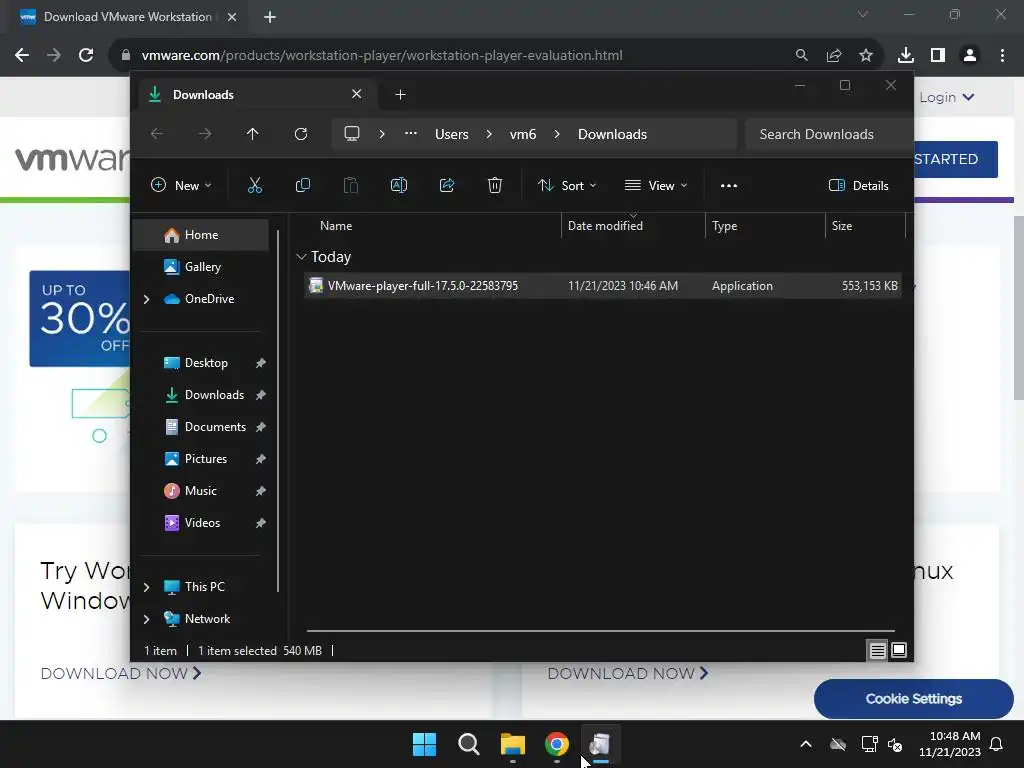Refresh the Downloads folder view
This screenshot has width=1024, height=768.
coord(300,134)
